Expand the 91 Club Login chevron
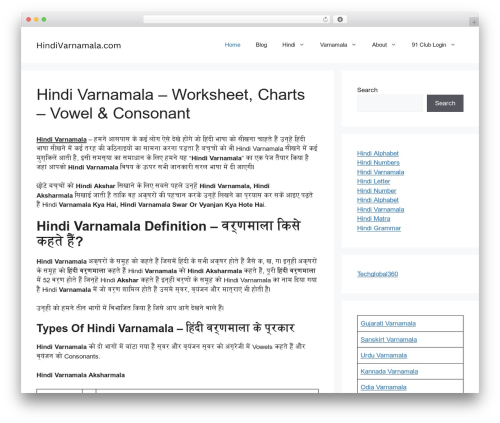This screenshot has height=423, width=500. pyautogui.click(x=453, y=45)
